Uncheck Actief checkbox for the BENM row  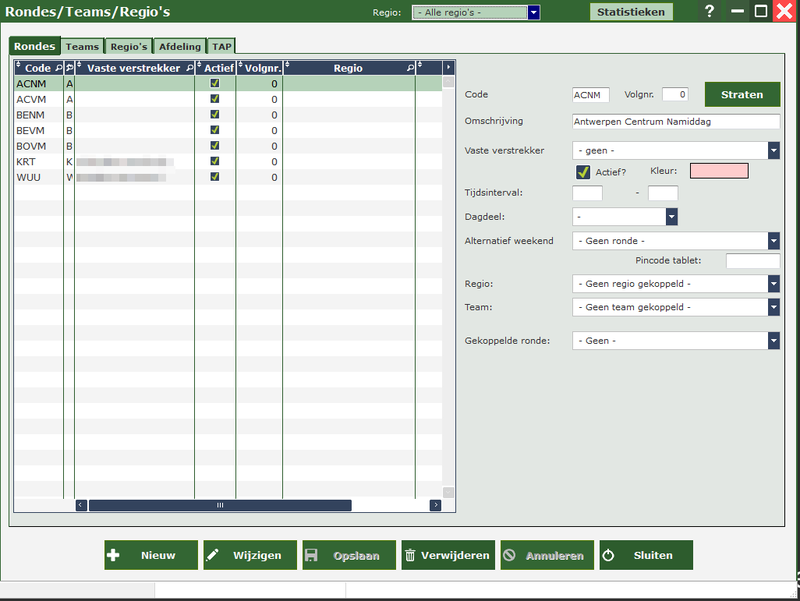click(x=214, y=115)
